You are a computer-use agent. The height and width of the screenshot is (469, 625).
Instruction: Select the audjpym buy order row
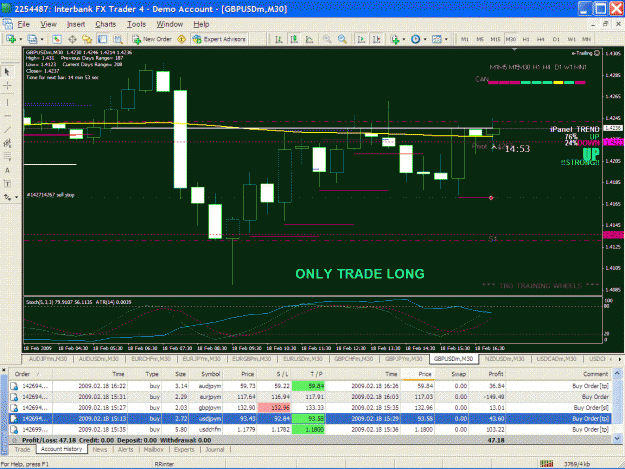310,386
